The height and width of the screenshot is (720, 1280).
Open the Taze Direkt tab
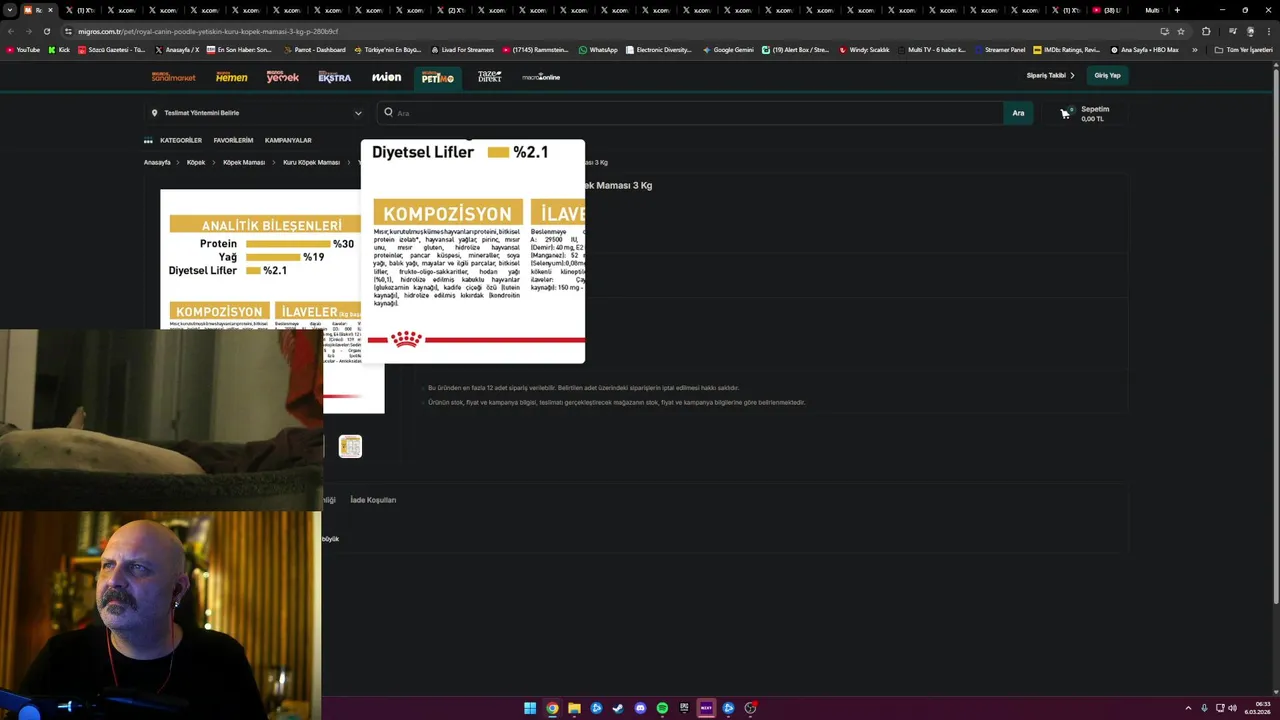point(489,77)
